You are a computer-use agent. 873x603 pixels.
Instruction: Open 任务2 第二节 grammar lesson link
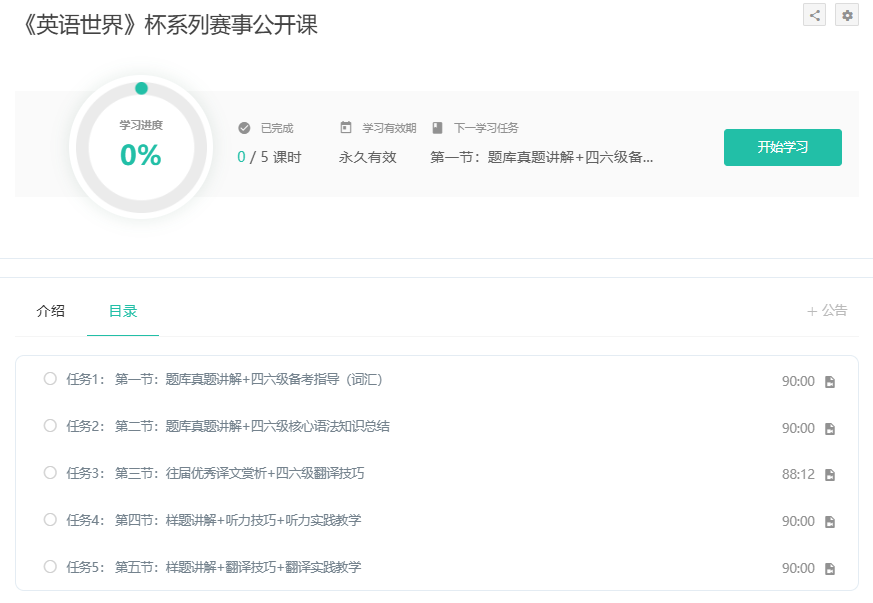[x=252, y=426]
